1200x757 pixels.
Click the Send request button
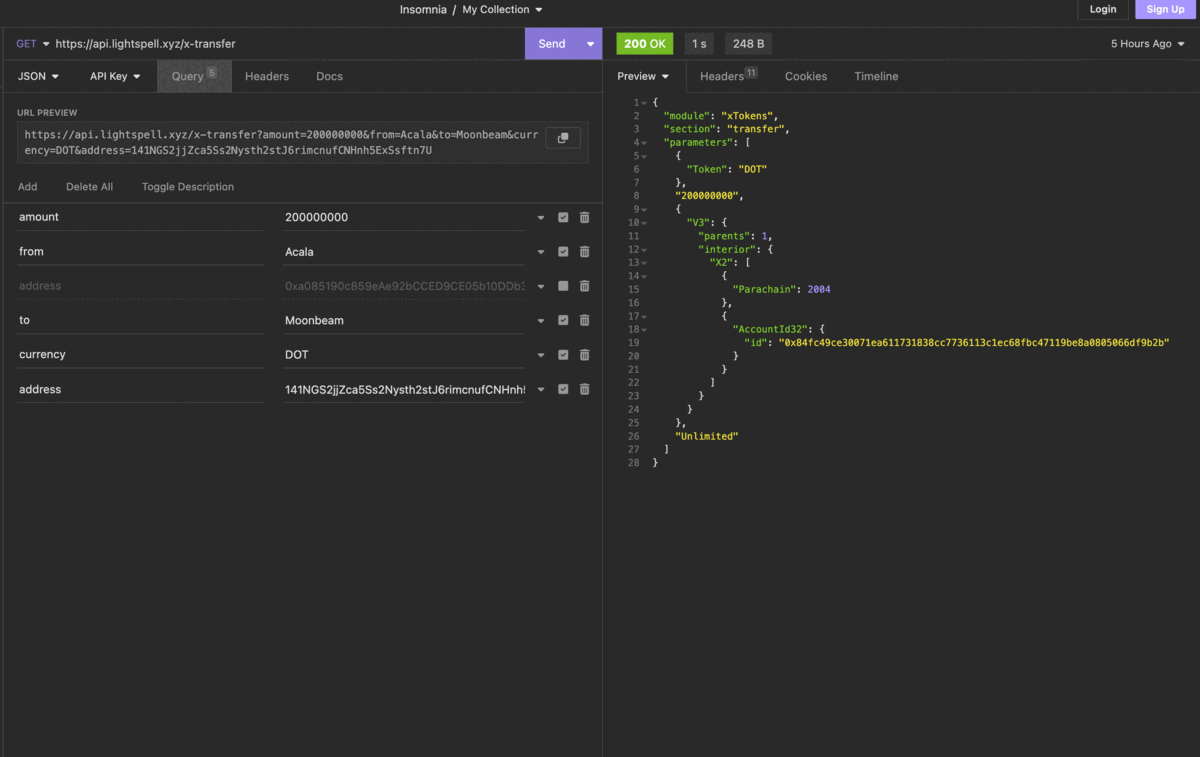551,44
